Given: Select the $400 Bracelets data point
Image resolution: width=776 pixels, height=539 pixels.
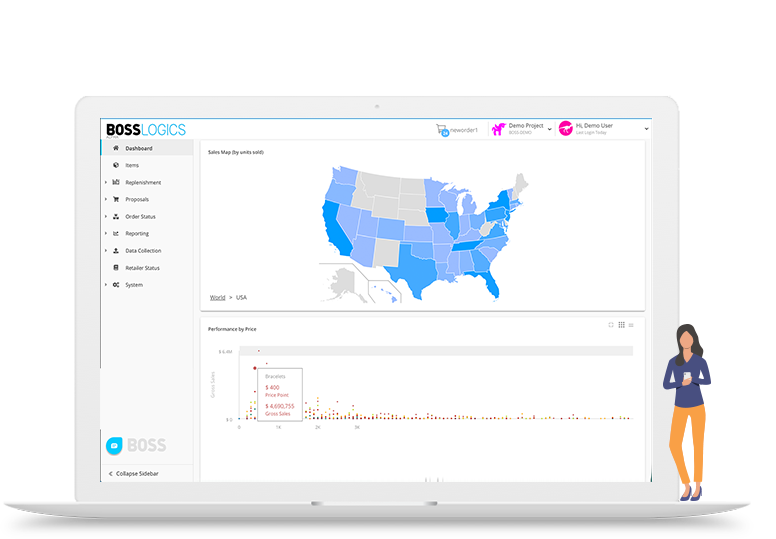Looking at the screenshot, I should pos(255,368).
